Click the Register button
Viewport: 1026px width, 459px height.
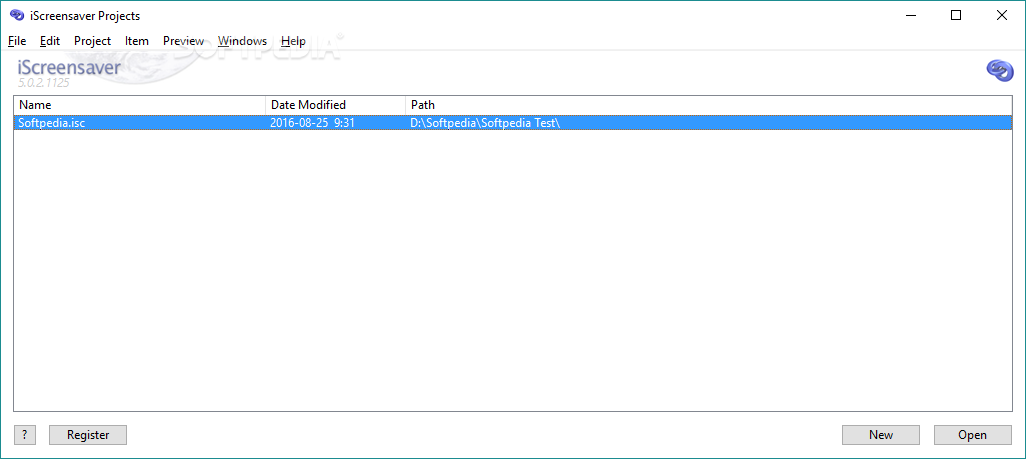[x=88, y=435]
